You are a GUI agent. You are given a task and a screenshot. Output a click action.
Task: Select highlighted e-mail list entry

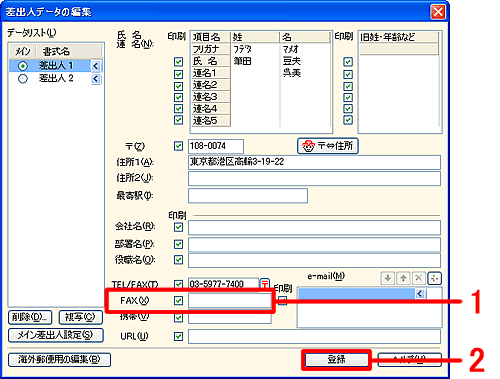point(357,294)
